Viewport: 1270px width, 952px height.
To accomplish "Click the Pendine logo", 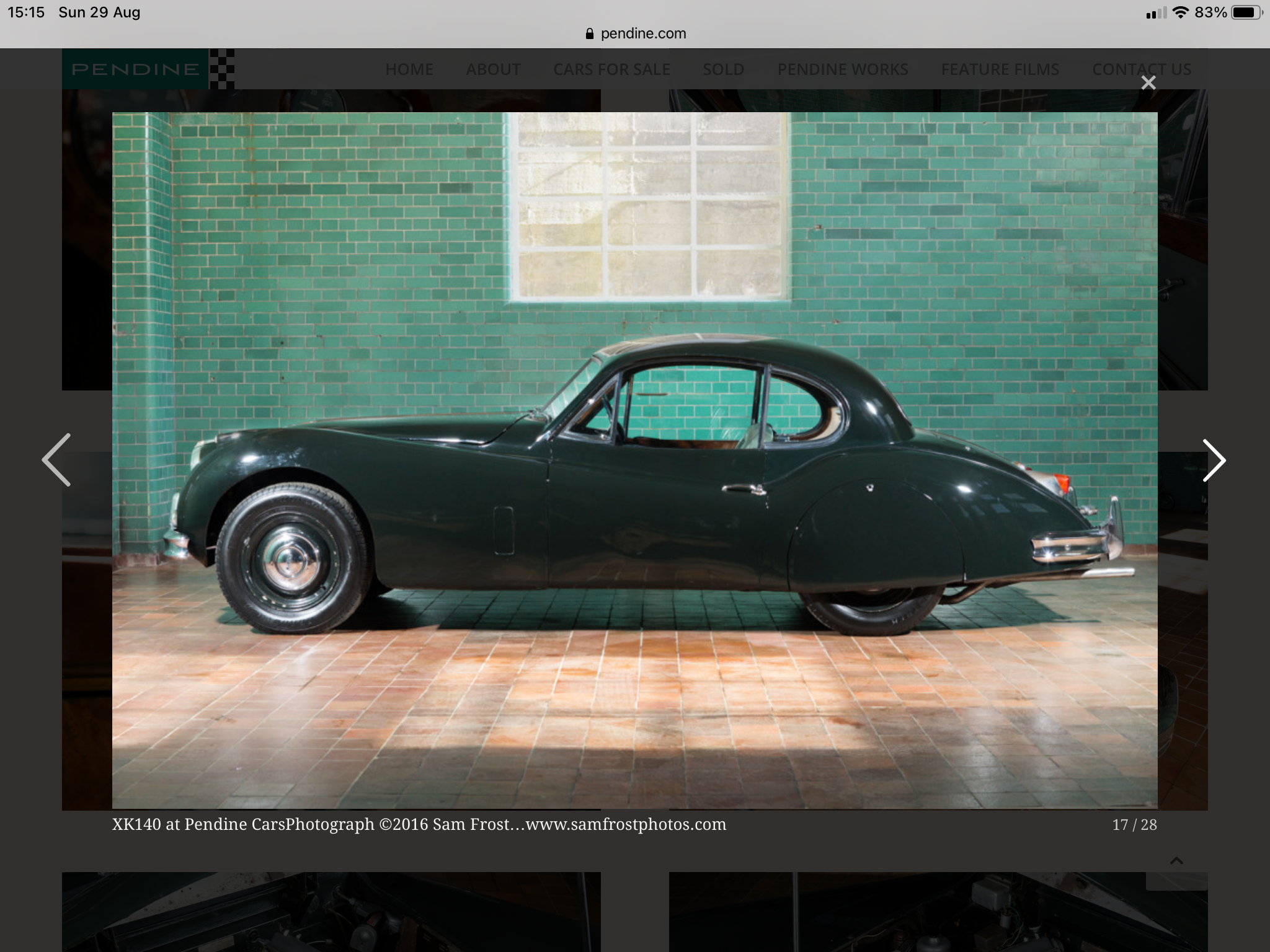I will click(148, 69).
